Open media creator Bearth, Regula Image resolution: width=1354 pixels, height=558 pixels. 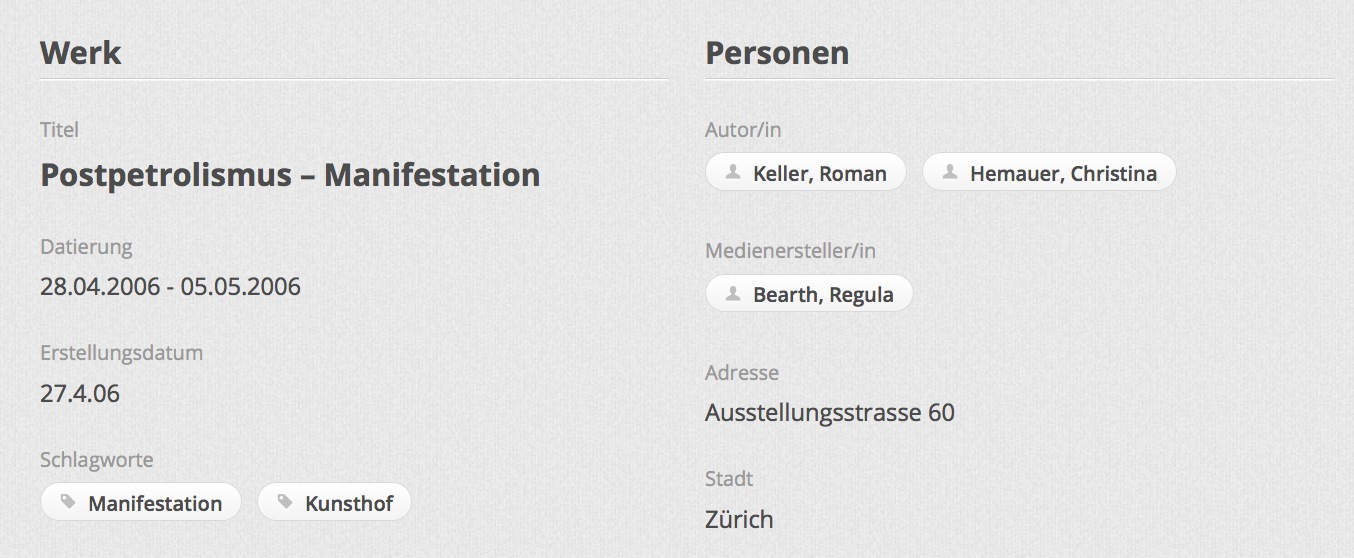pyautogui.click(x=822, y=295)
